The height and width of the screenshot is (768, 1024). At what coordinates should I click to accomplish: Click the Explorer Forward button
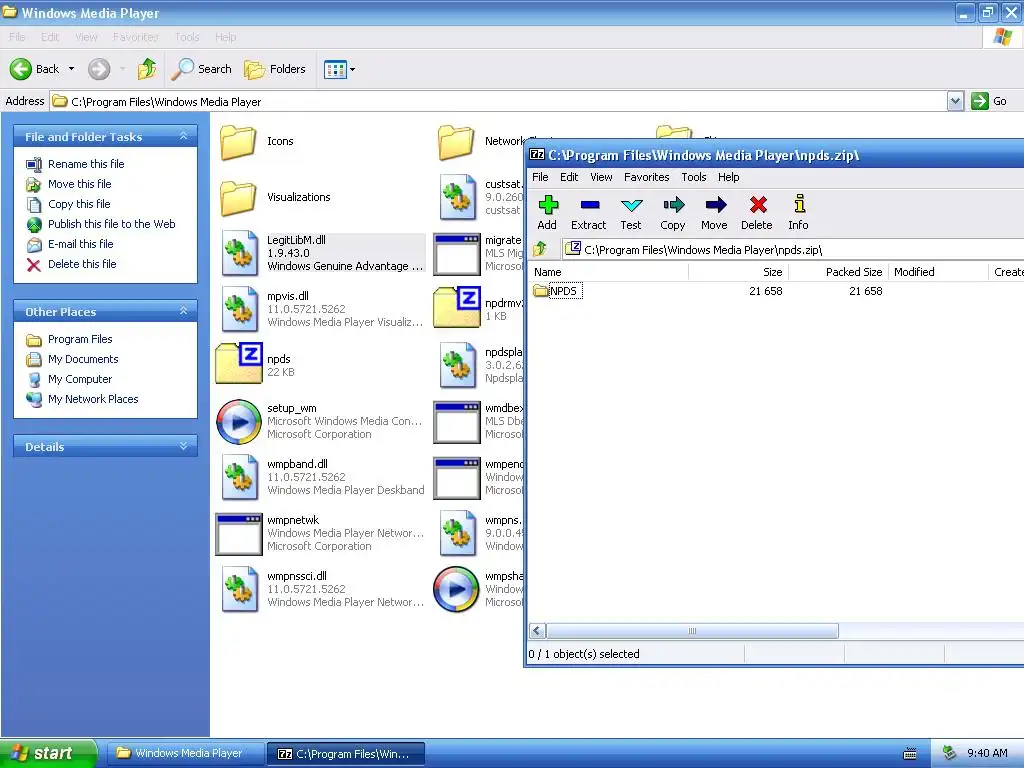point(99,69)
